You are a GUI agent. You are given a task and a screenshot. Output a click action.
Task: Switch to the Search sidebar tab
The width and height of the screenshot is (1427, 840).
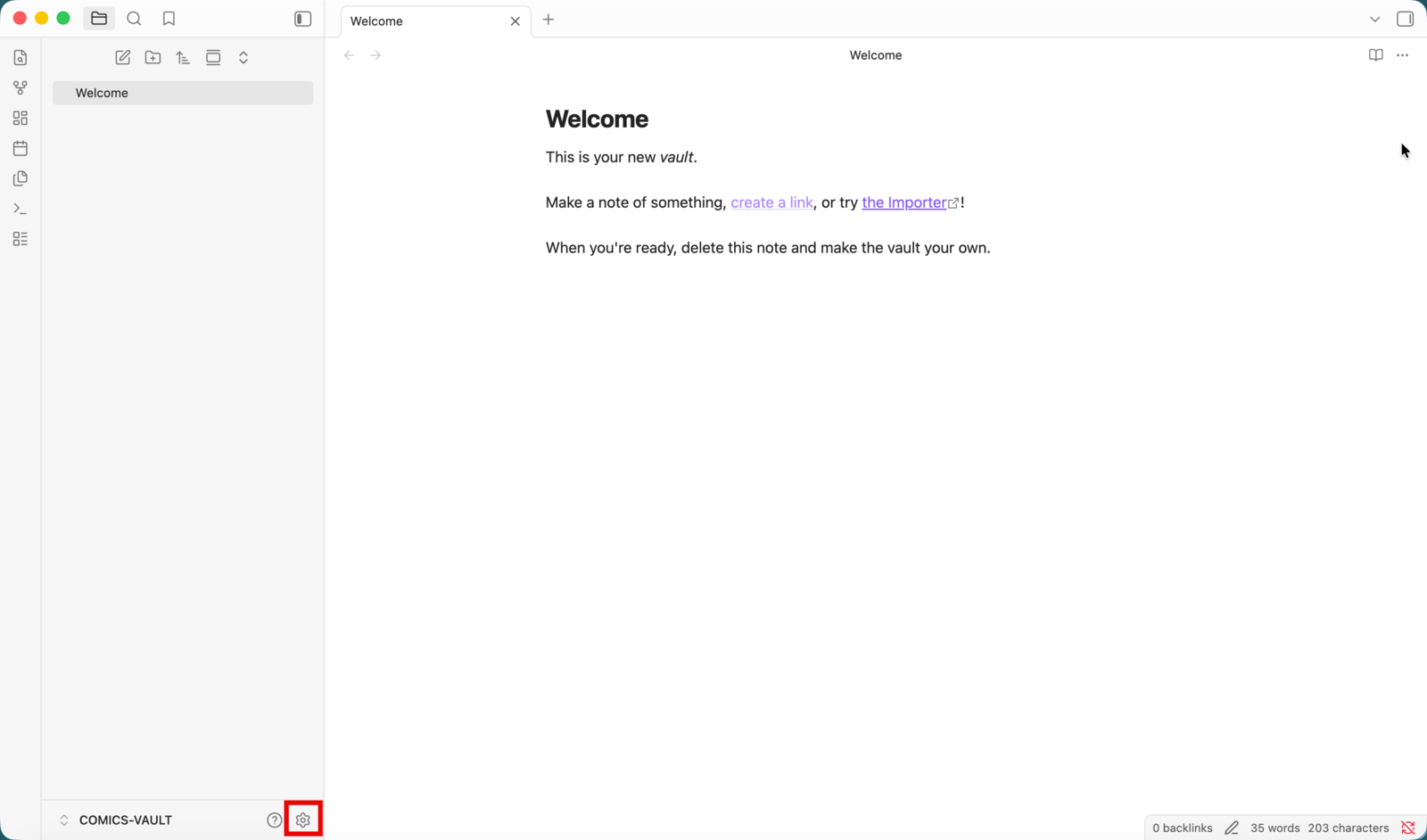(x=134, y=19)
